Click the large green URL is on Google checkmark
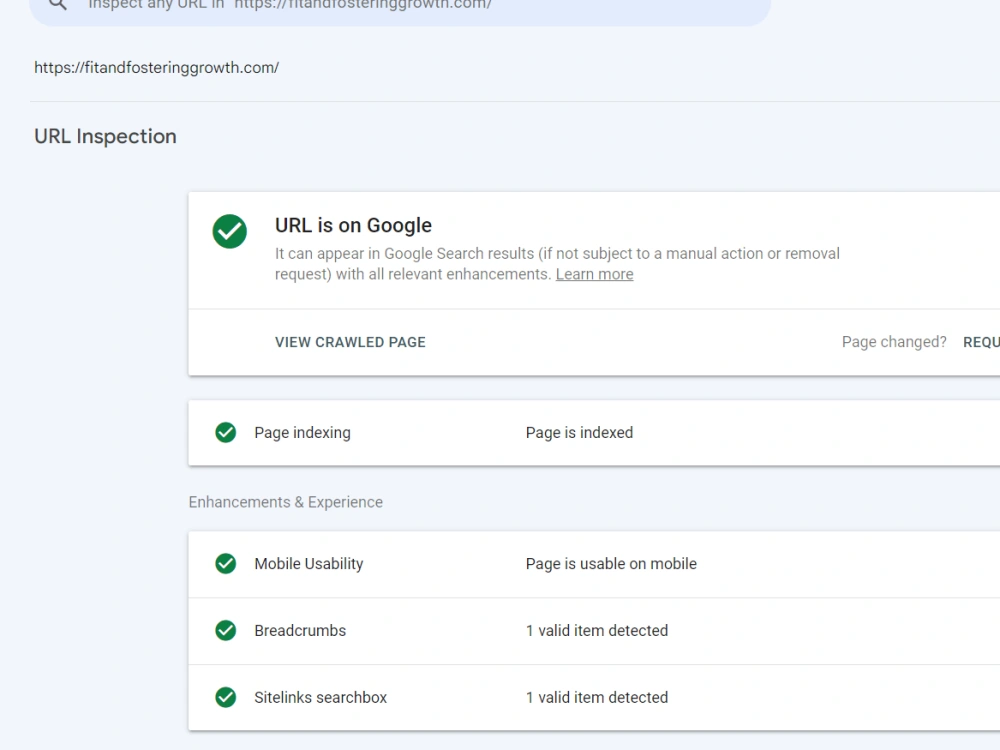The height and width of the screenshot is (750, 1000). [x=230, y=232]
